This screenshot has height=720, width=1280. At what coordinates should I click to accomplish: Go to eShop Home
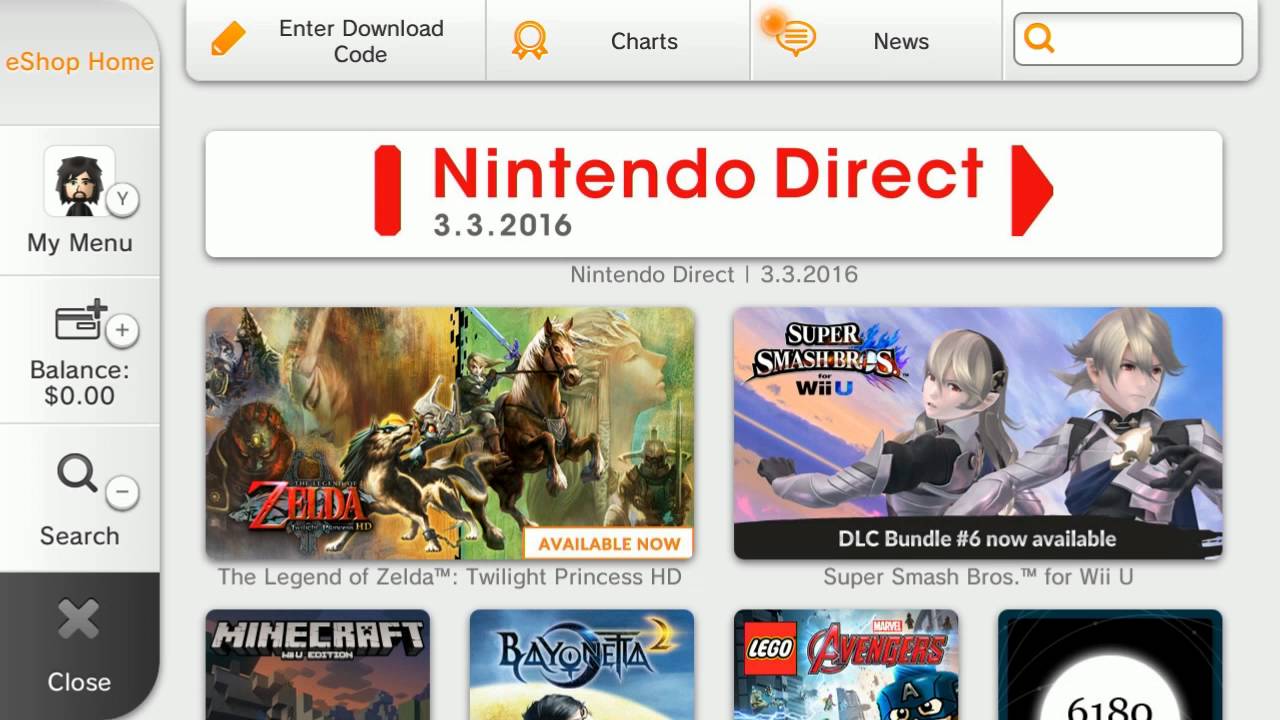click(x=79, y=62)
